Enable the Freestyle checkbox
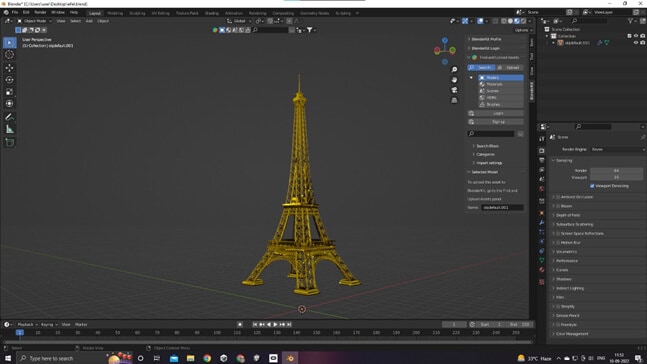The height and width of the screenshot is (364, 647). [x=558, y=325]
